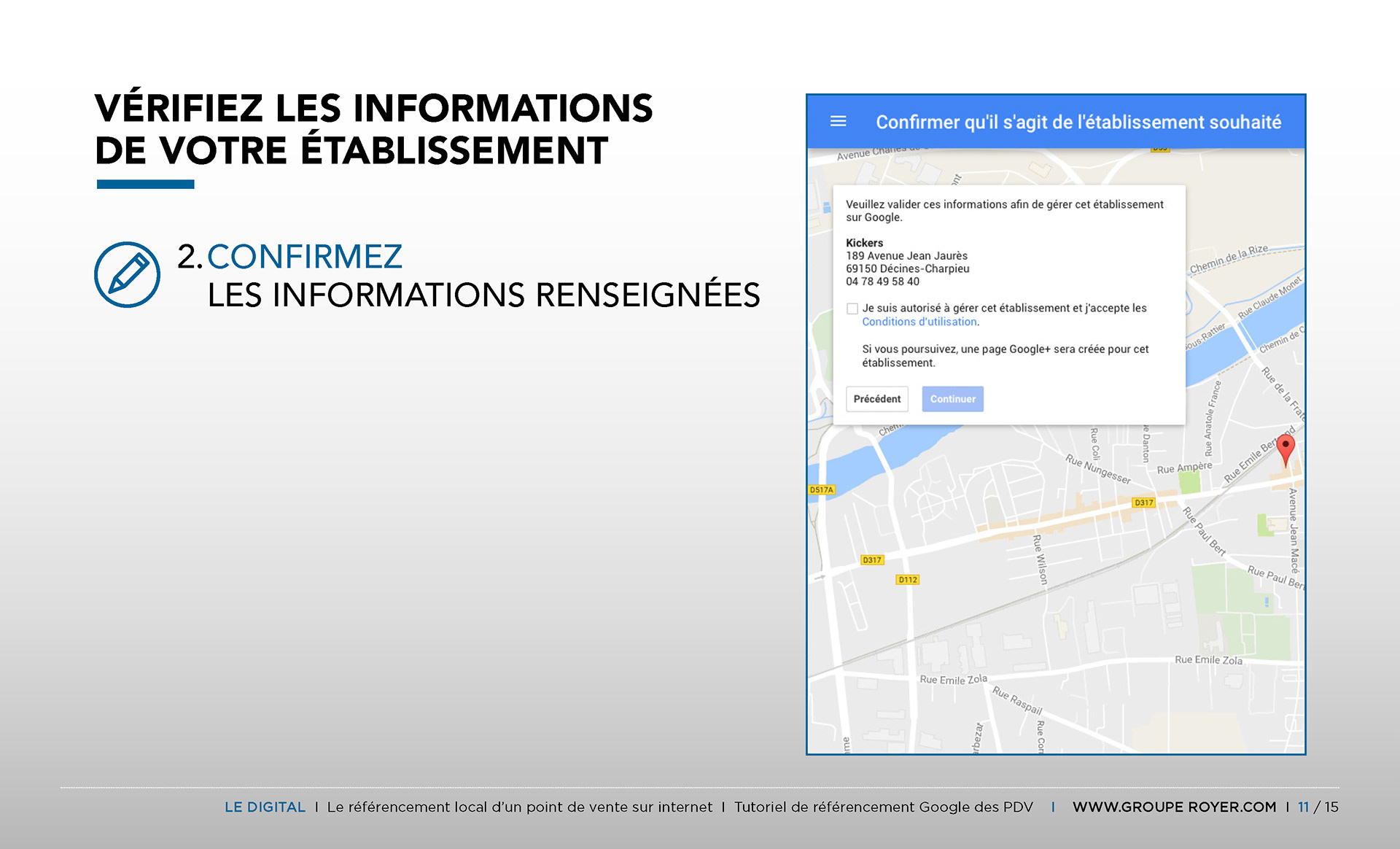Open the hamburger menu icon

[838, 121]
